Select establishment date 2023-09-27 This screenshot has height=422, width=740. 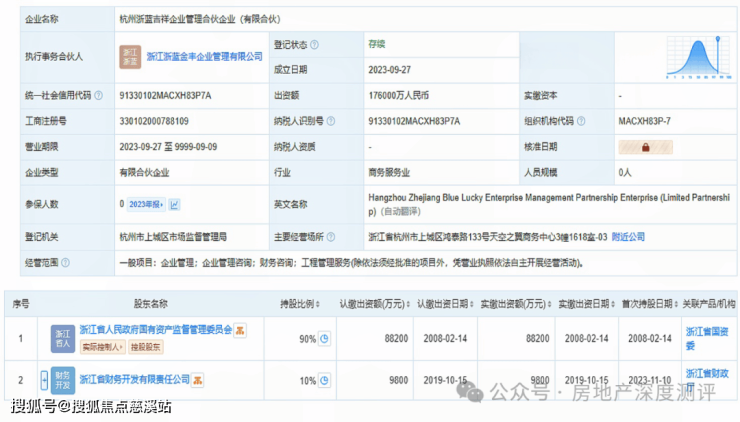pos(390,70)
